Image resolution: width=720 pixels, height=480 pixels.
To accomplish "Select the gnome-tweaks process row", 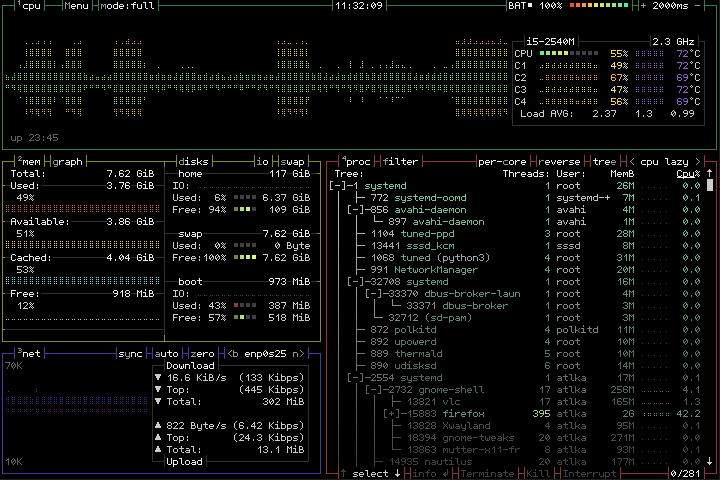I will [515, 437].
